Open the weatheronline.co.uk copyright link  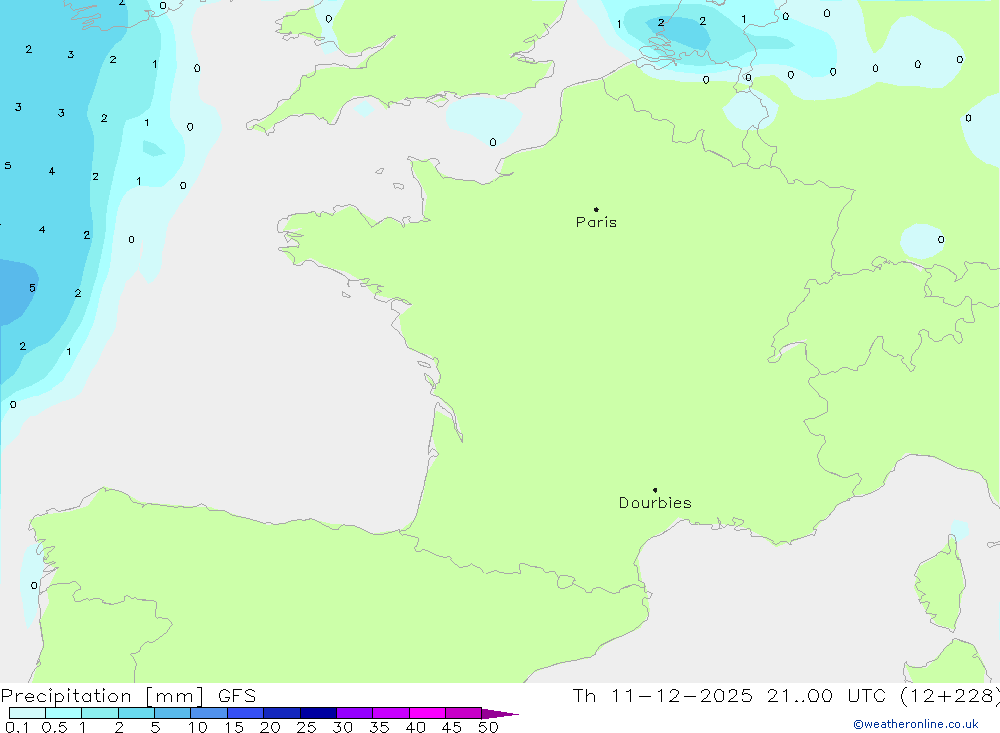[915, 724]
